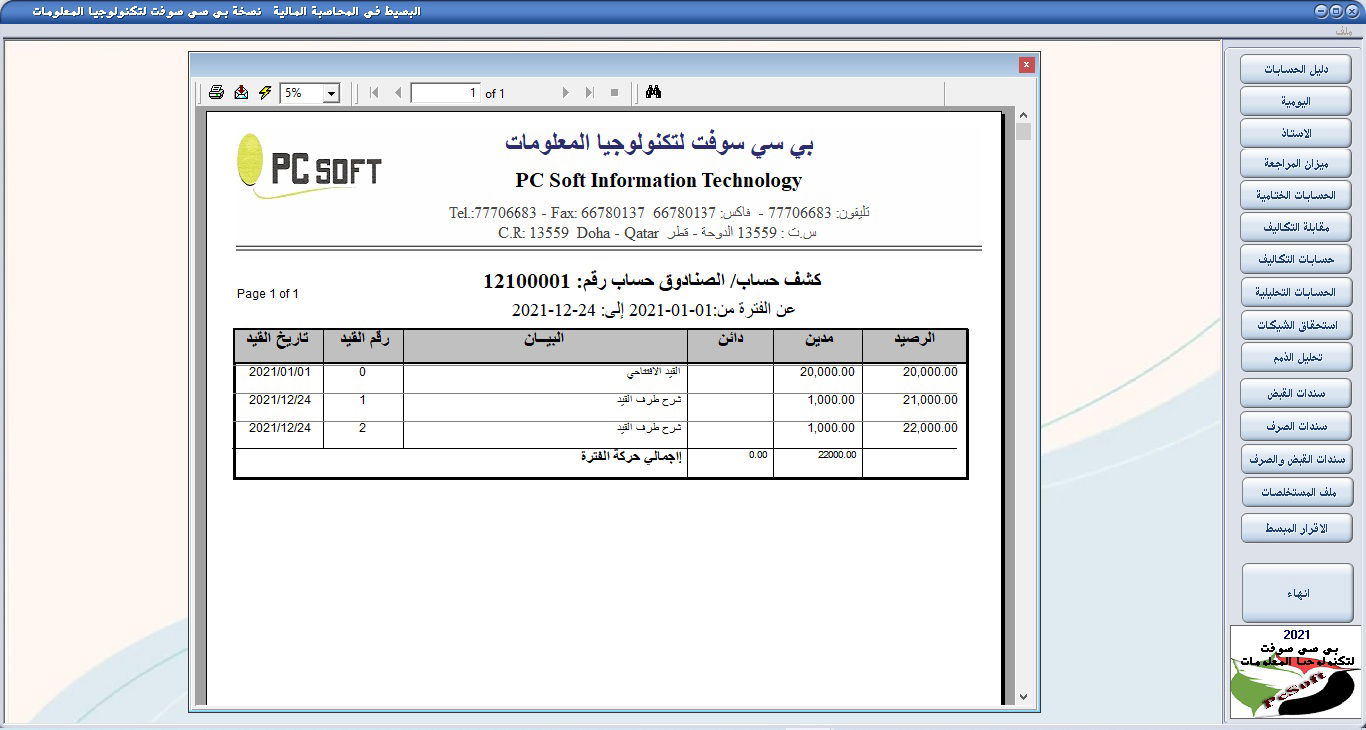The width and height of the screenshot is (1366, 730).
Task: Click the binoculars search text icon
Action: click(x=654, y=93)
